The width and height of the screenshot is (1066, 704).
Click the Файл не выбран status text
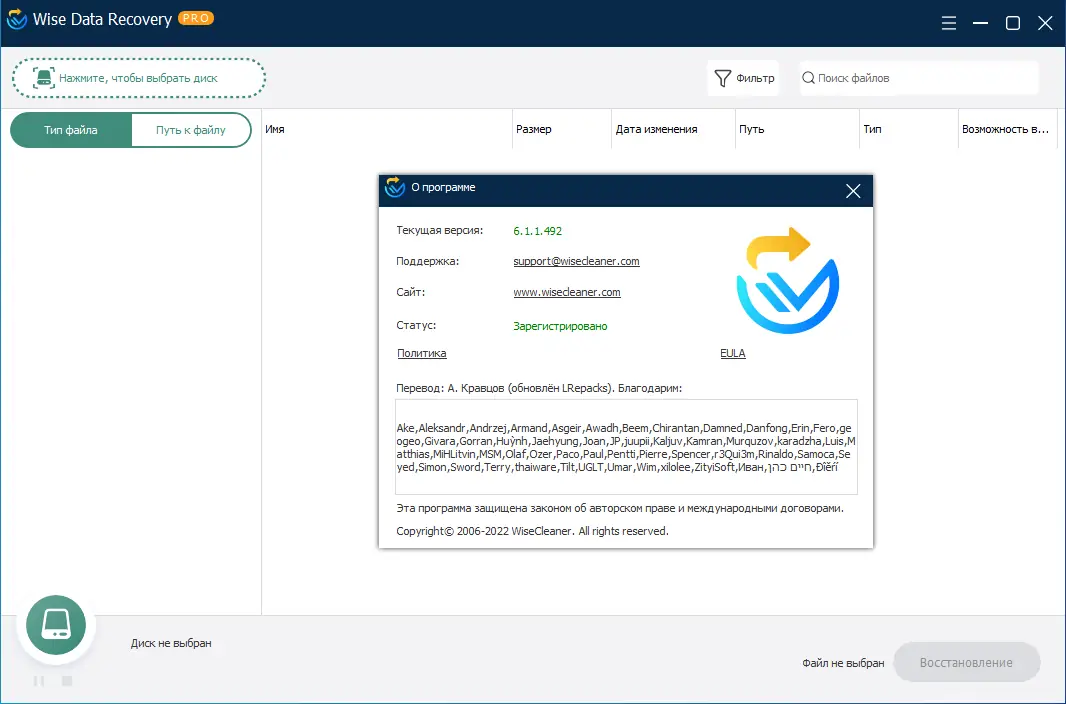843,663
